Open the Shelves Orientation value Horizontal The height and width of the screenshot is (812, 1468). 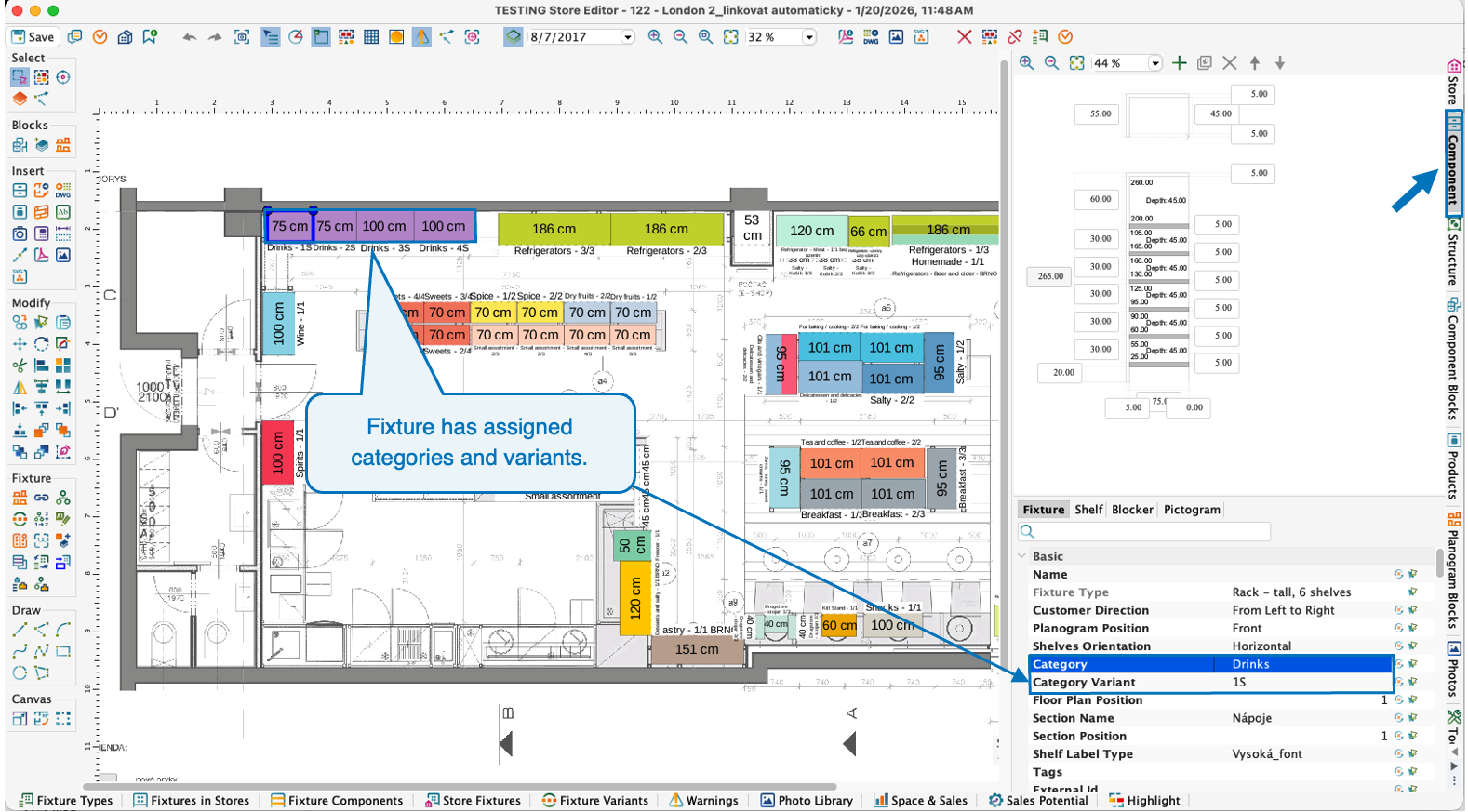click(1261, 646)
